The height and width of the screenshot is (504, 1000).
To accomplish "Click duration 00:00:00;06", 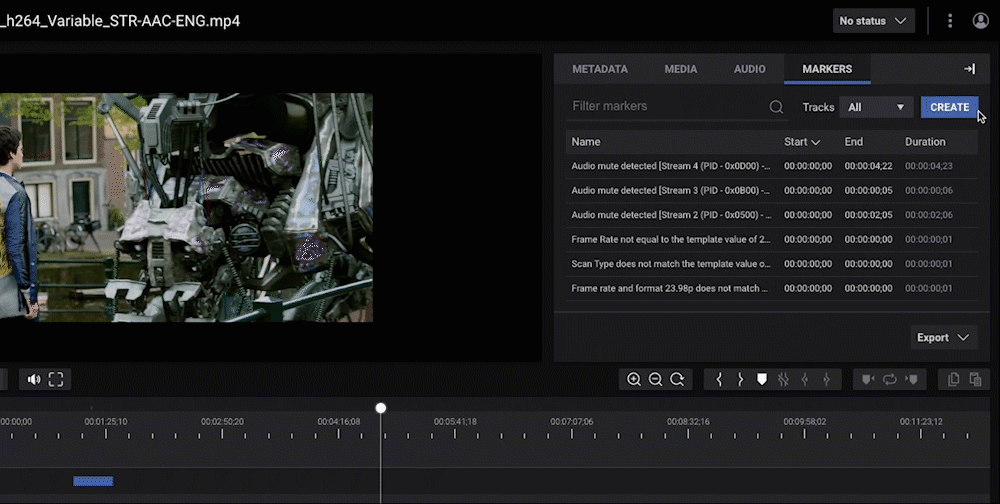I will [x=929, y=191].
